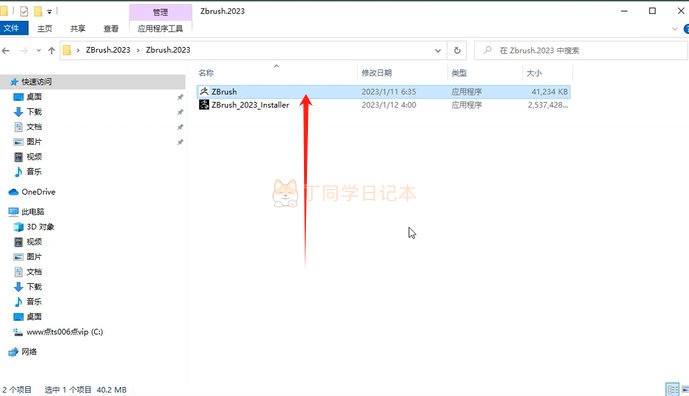Open 文档 folder under 此电脑
Viewport: 689px width, 396px height.
34,272
